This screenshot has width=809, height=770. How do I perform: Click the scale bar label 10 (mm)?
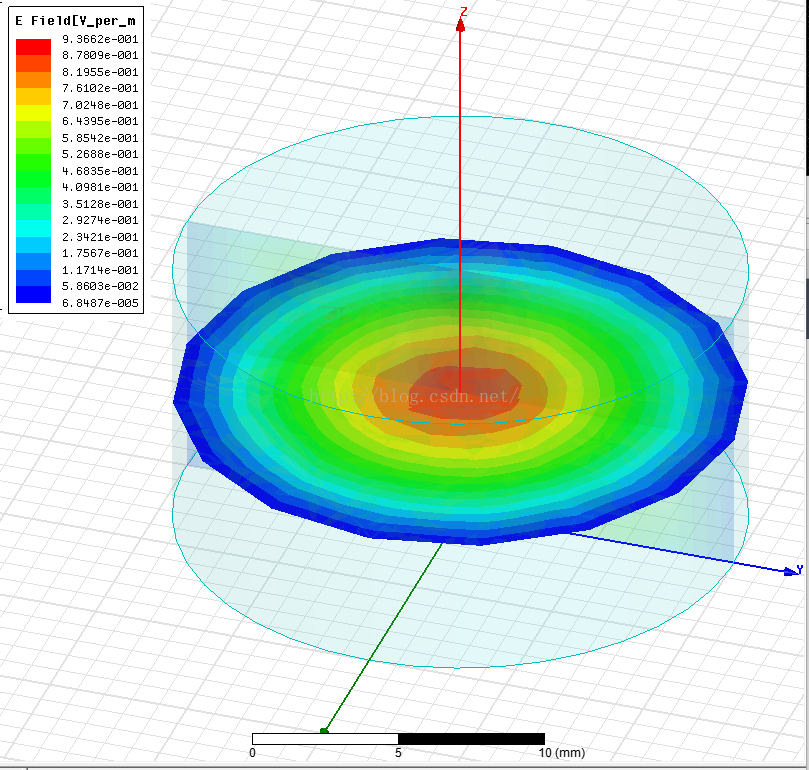click(562, 753)
